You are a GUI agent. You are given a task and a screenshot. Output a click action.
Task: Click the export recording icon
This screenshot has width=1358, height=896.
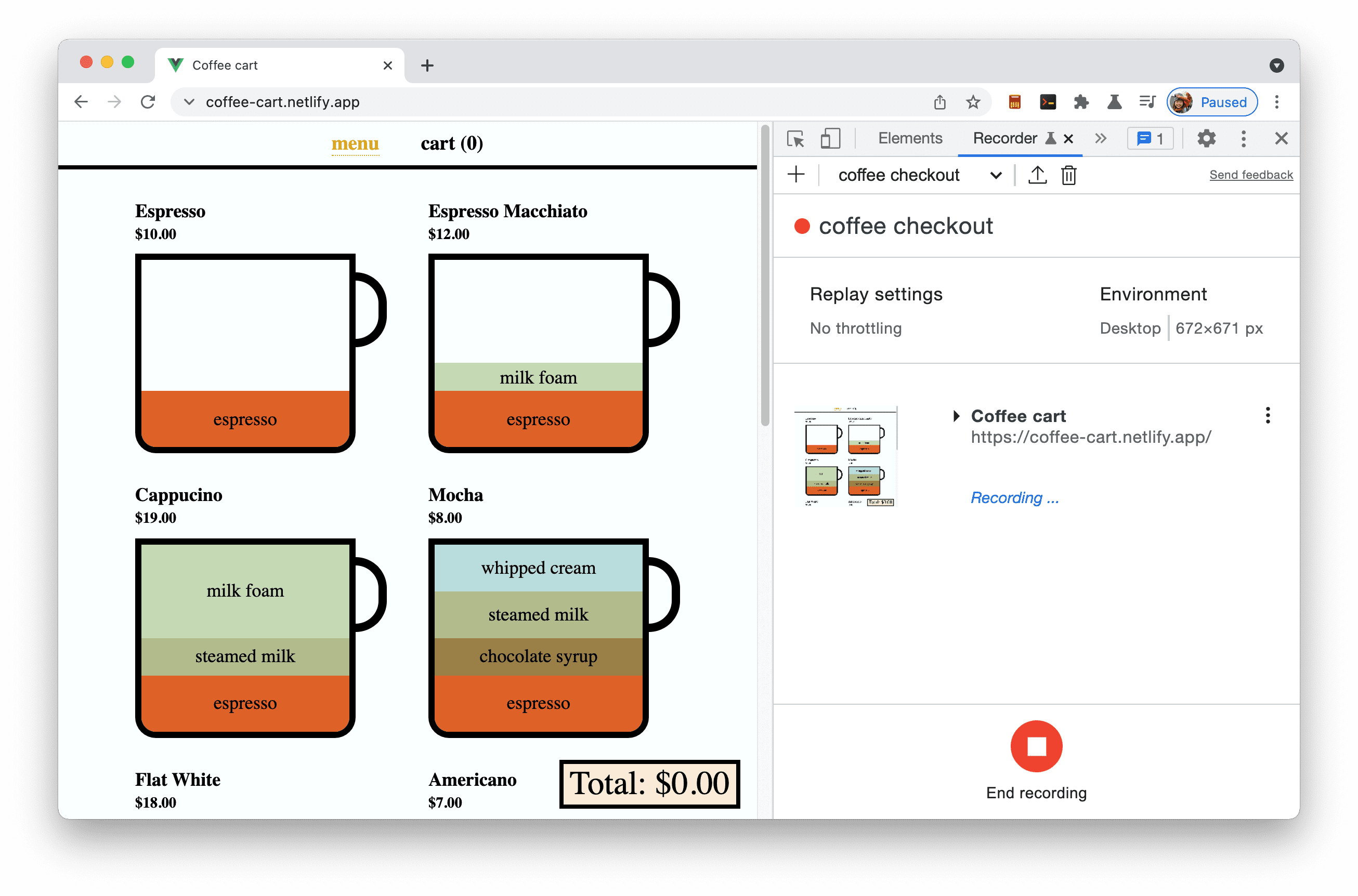(x=1037, y=175)
